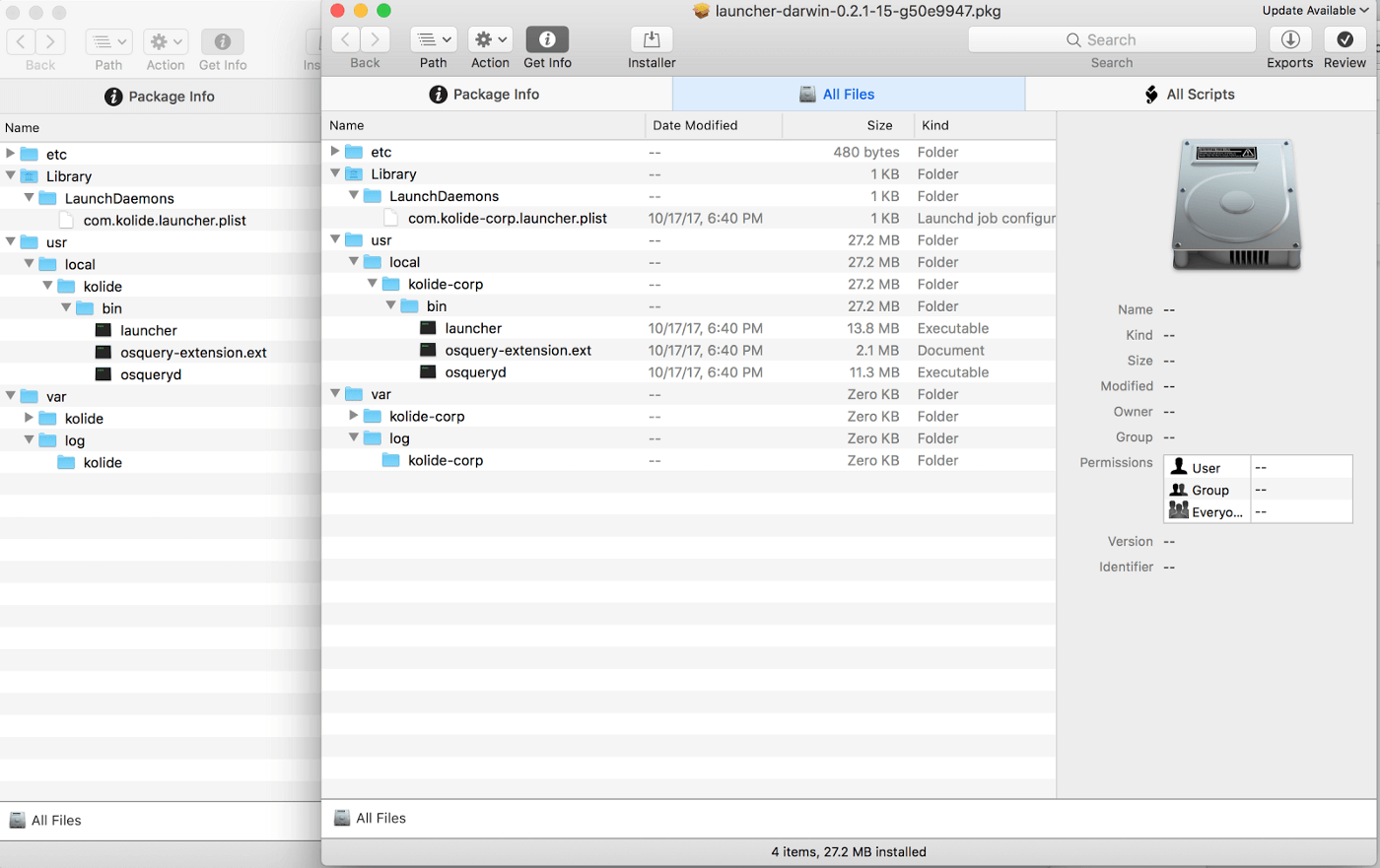Sort by the Kind column header
This screenshot has height=868, width=1380.
pos(985,125)
